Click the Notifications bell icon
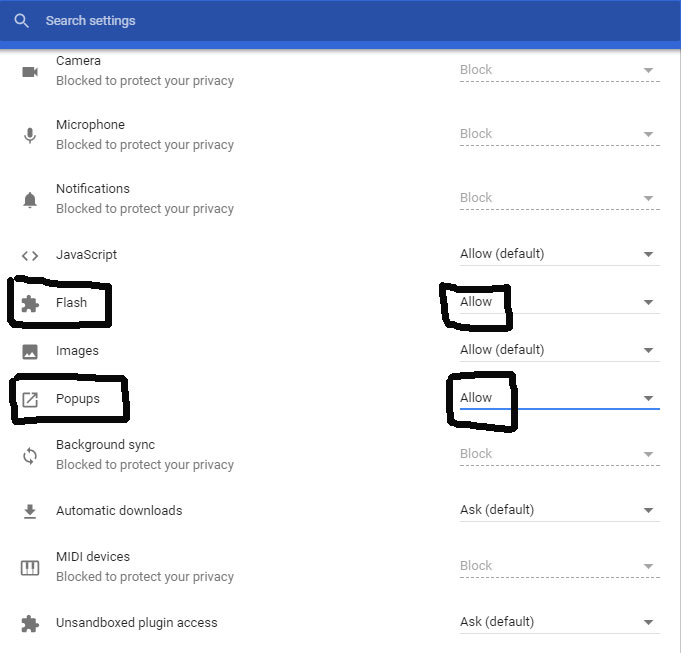The image size is (681, 653). click(x=30, y=200)
